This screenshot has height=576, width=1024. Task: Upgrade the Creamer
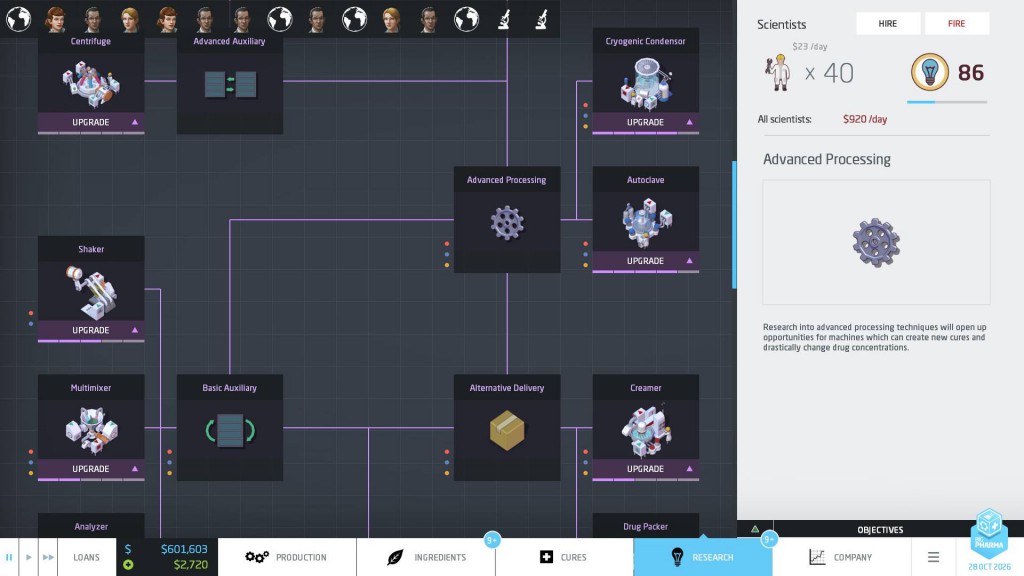click(x=645, y=469)
